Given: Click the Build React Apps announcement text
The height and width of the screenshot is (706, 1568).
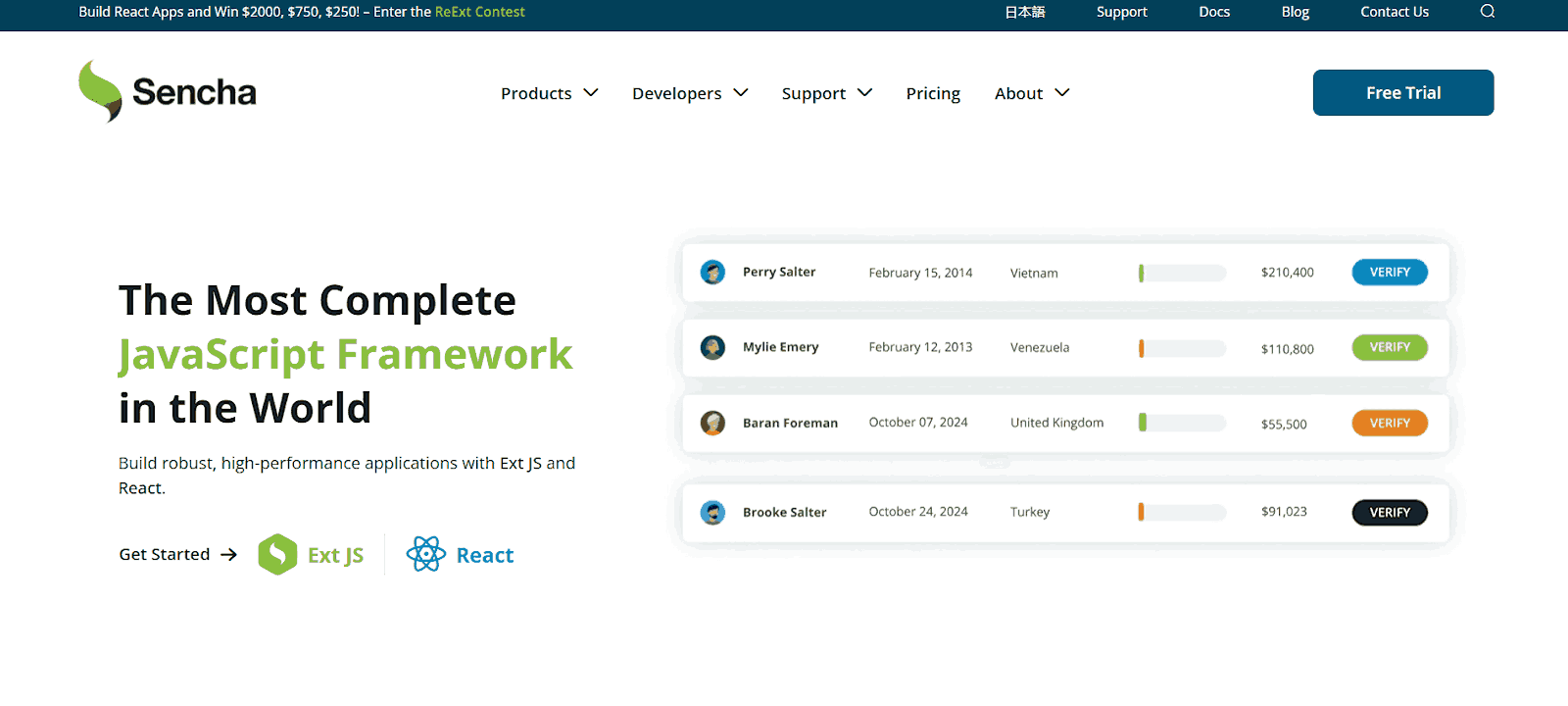Looking at the screenshot, I should [255, 12].
